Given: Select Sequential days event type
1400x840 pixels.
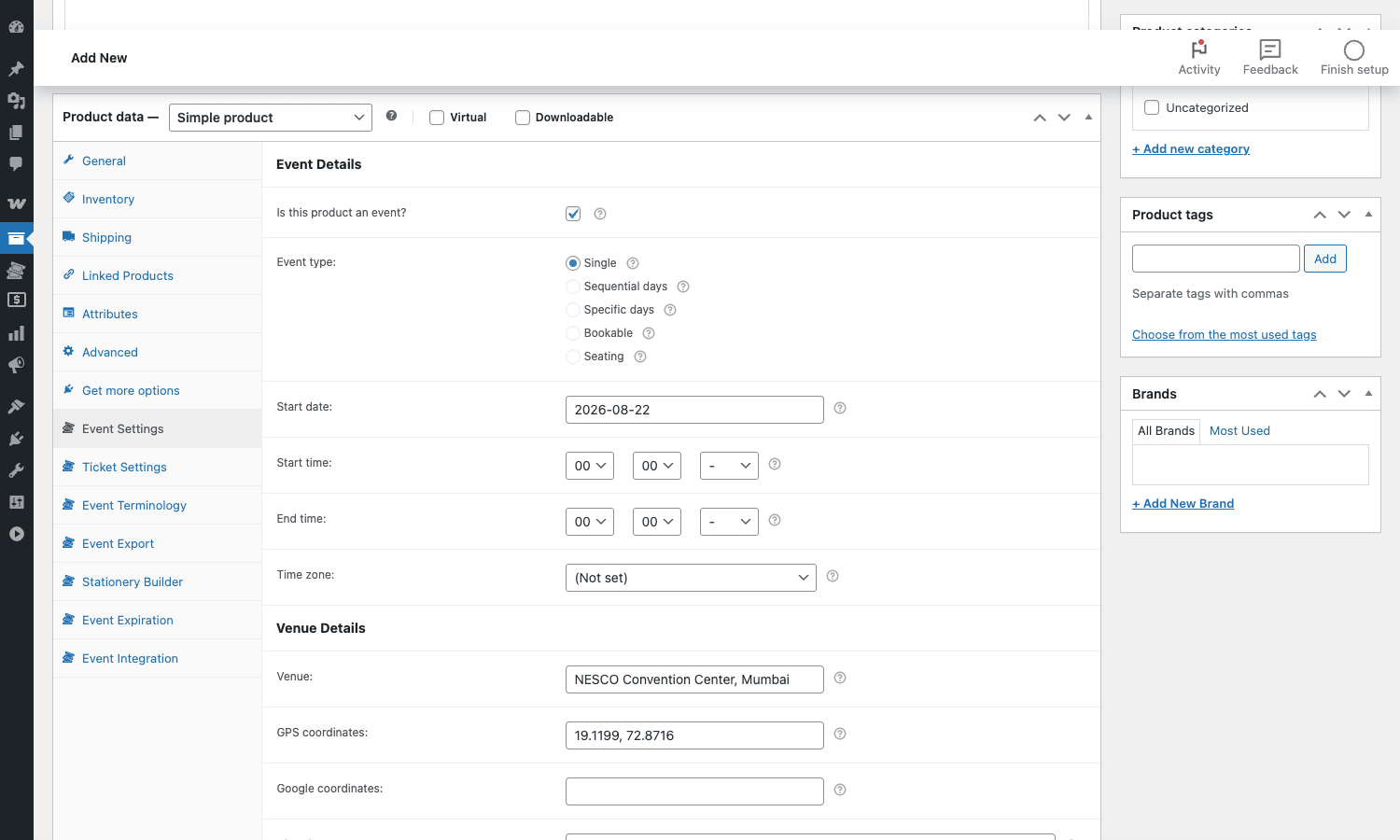Looking at the screenshot, I should [573, 287].
